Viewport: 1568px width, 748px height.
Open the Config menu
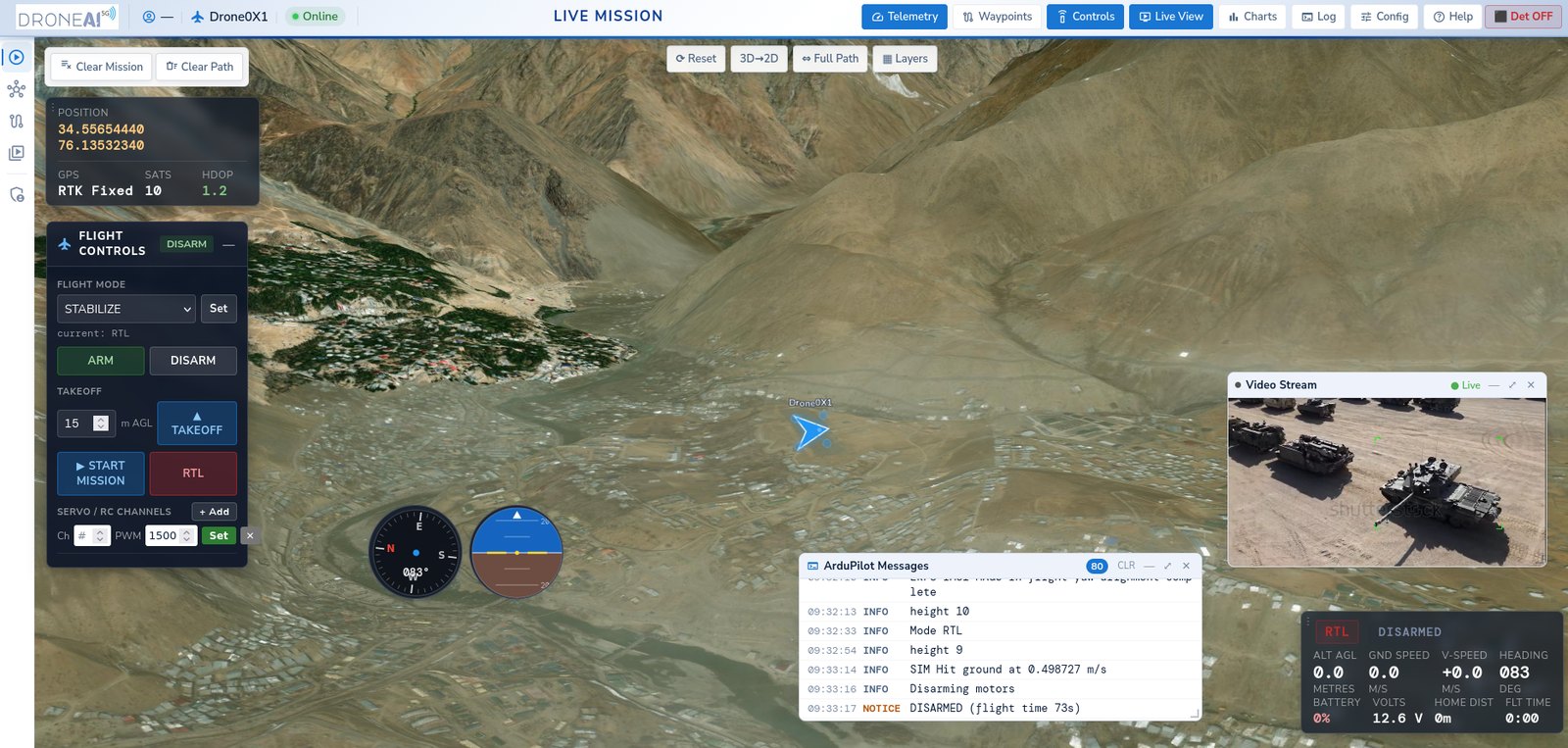point(1384,17)
